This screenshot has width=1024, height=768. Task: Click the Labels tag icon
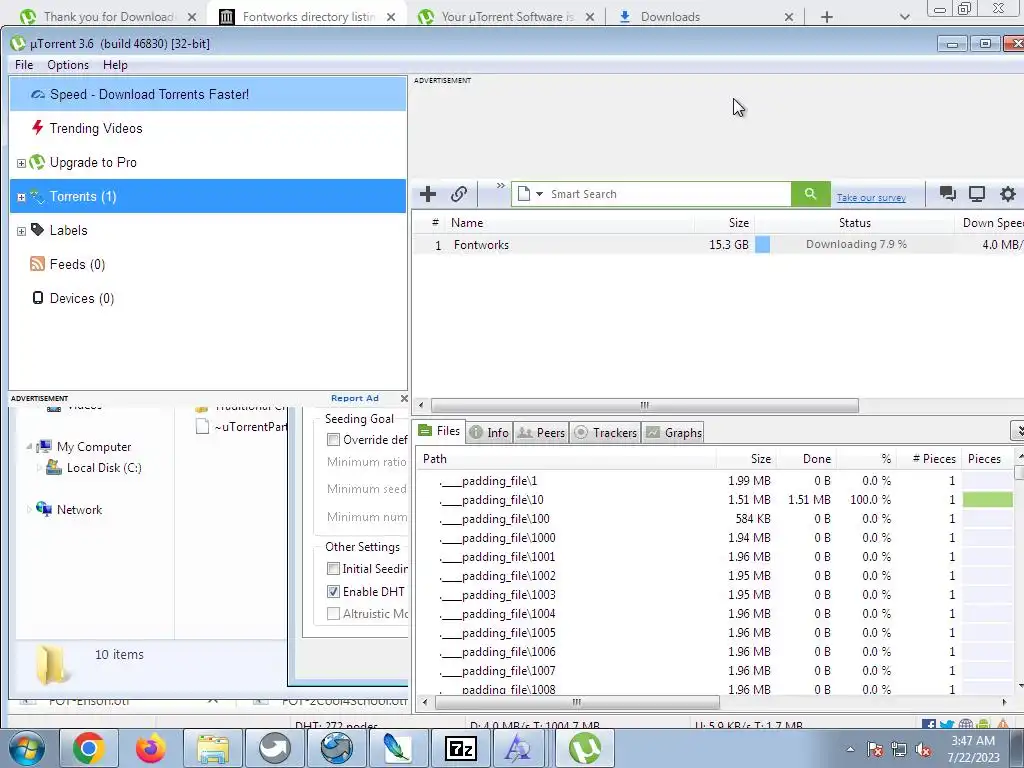click(x=37, y=230)
